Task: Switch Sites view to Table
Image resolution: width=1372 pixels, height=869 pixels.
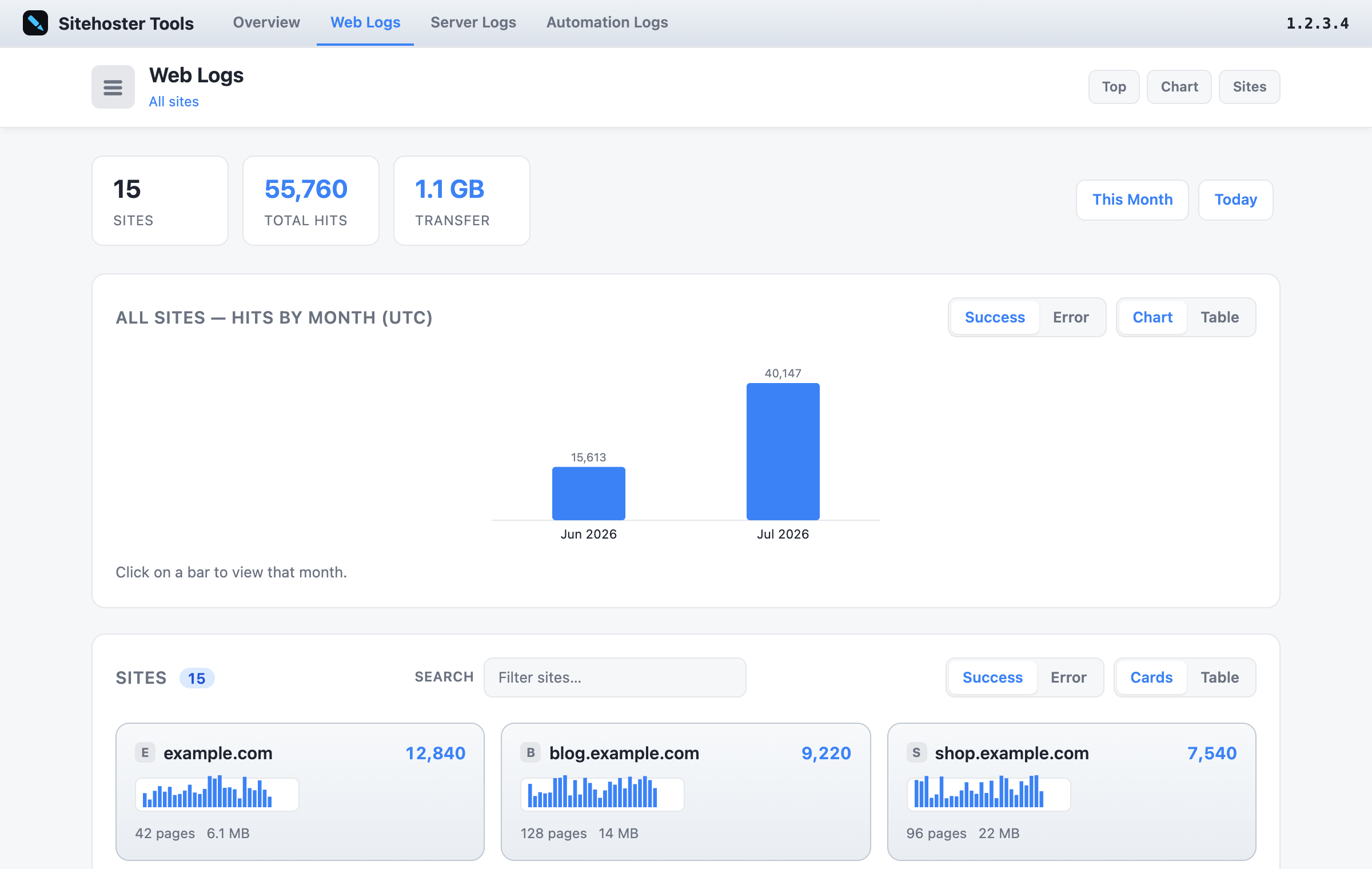Action: tap(1220, 677)
